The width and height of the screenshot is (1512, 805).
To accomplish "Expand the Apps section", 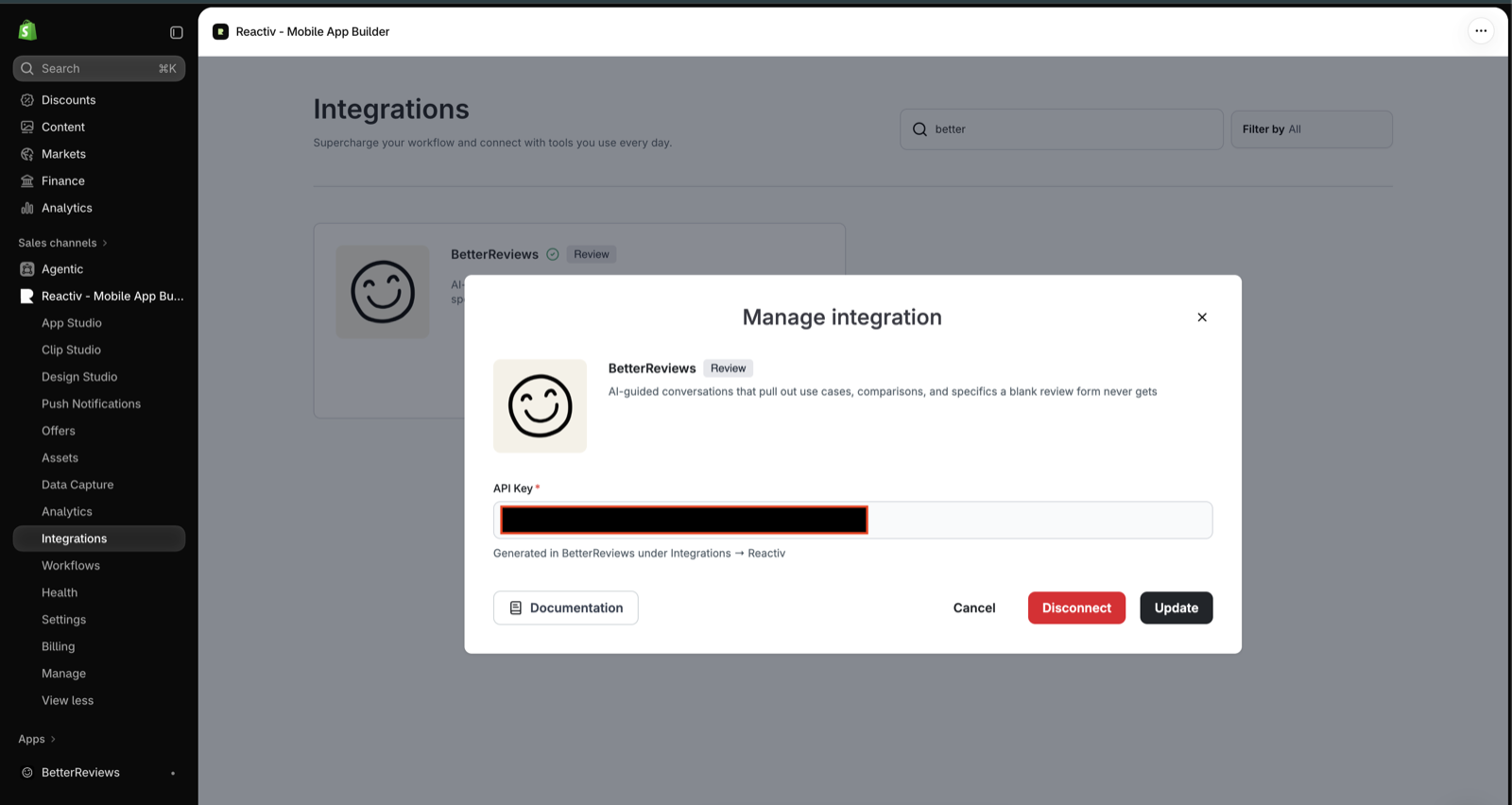I will click(x=37, y=739).
